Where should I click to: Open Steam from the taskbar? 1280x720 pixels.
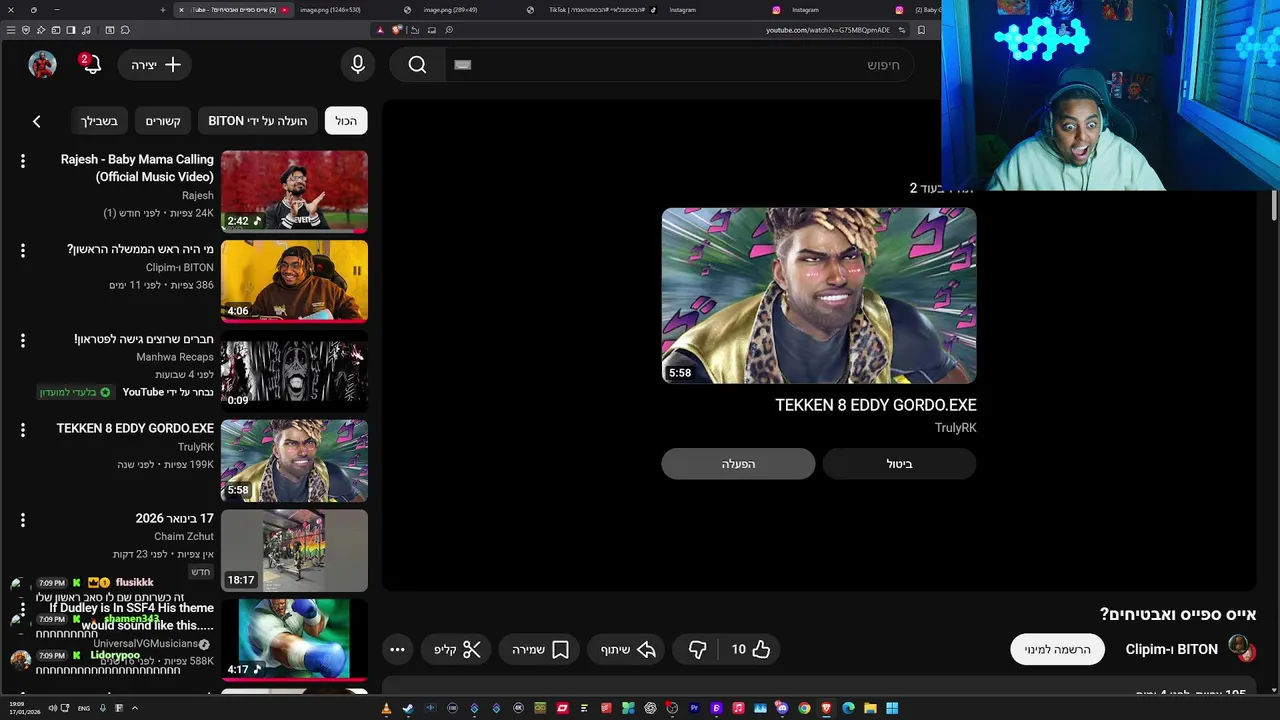(408, 708)
